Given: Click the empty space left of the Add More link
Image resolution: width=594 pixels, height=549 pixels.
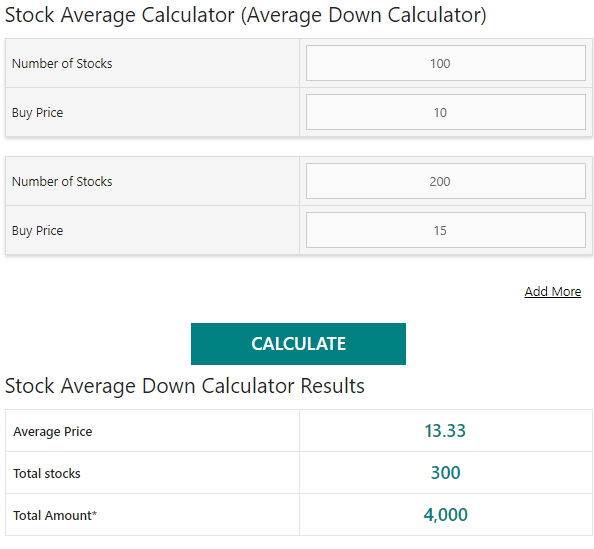Looking at the screenshot, I should click(261, 291).
